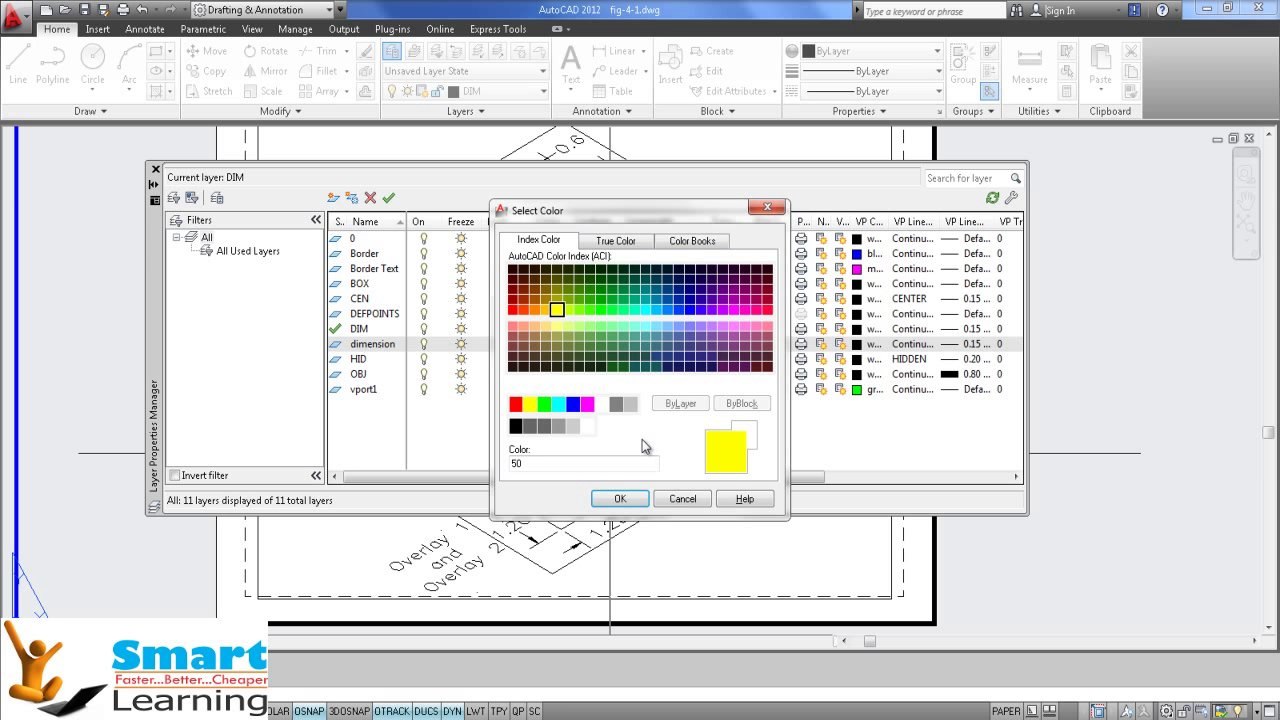Viewport: 1280px width, 720px height.
Task: Click the green Set Current checkmark icon
Action: [x=388, y=198]
